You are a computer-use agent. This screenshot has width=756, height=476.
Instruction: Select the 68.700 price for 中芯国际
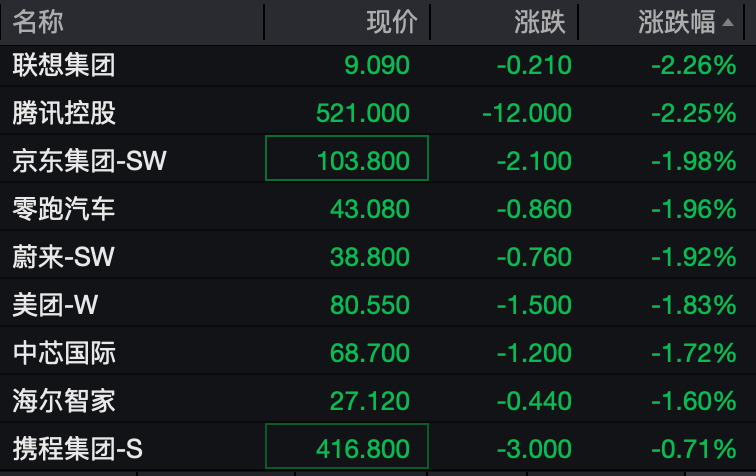[x=370, y=353]
